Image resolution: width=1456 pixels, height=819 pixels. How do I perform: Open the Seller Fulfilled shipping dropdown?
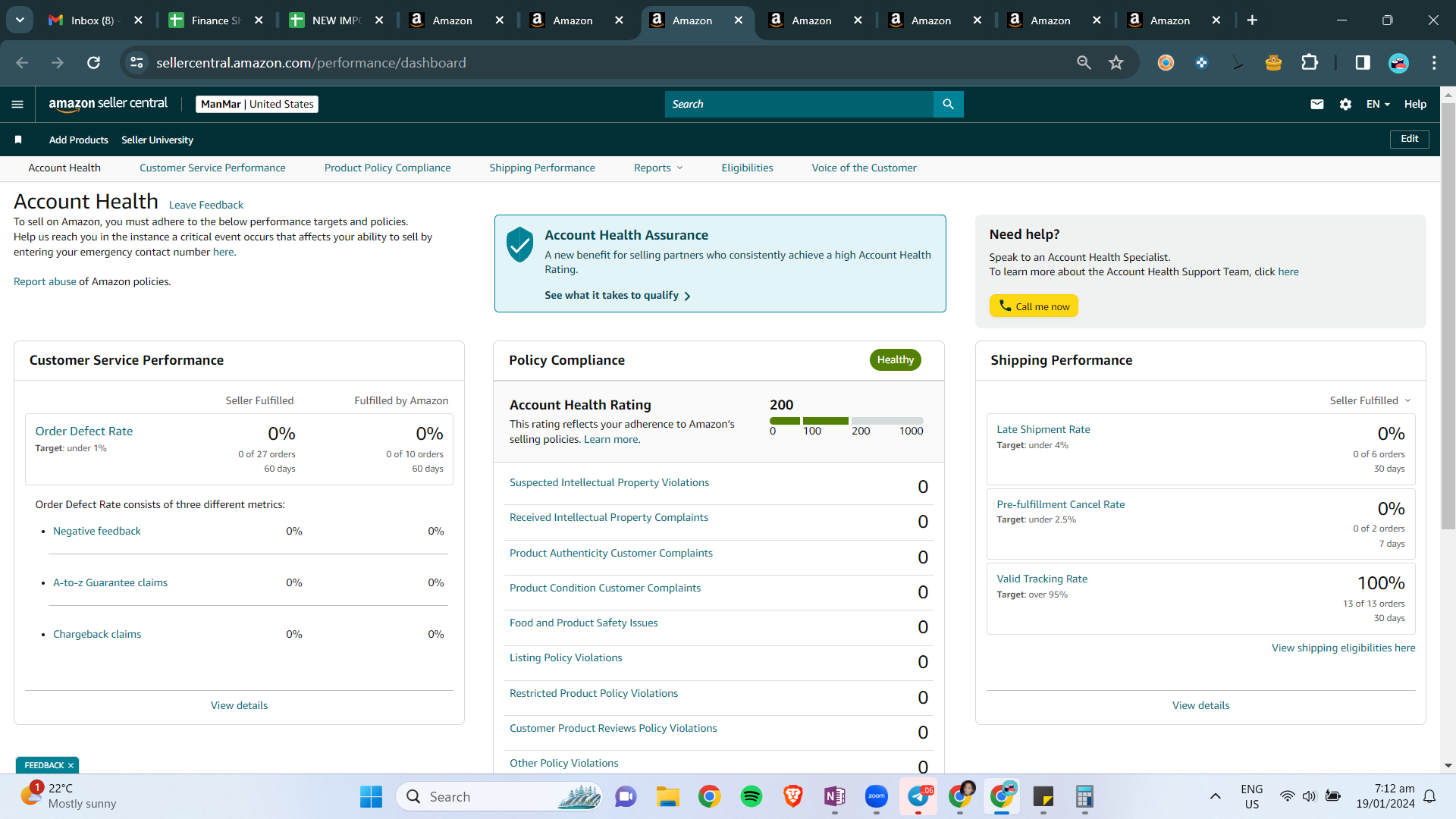click(x=1370, y=400)
